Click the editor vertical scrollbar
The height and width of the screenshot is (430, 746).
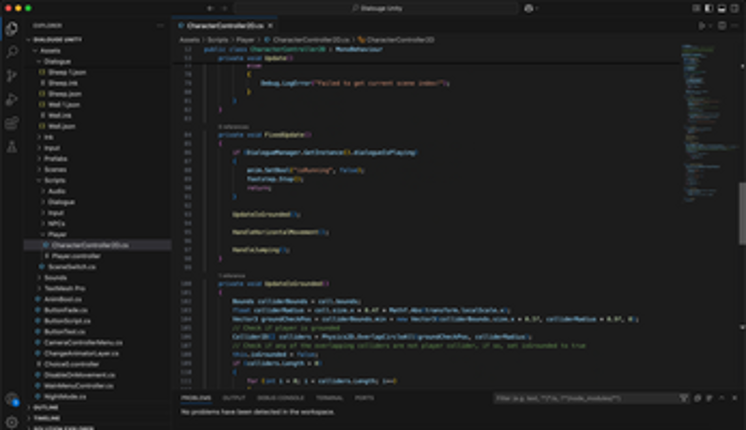(741, 210)
